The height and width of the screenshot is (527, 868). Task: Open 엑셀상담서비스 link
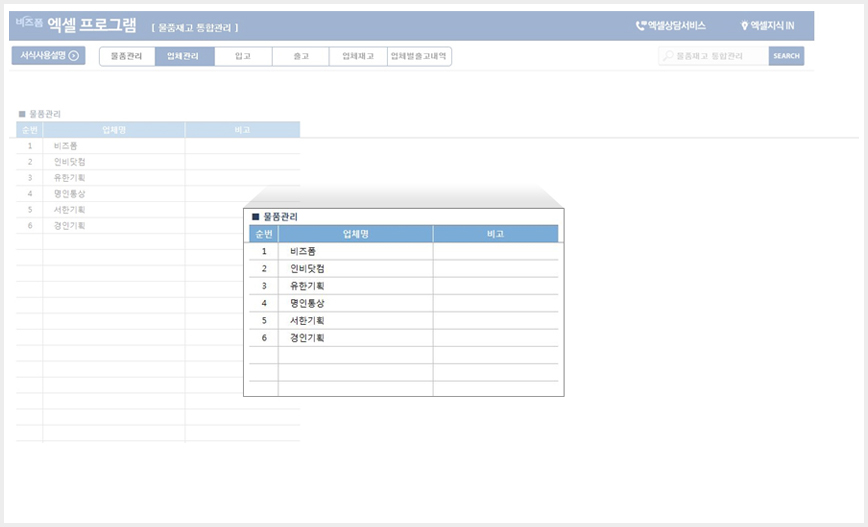[x=671, y=25]
